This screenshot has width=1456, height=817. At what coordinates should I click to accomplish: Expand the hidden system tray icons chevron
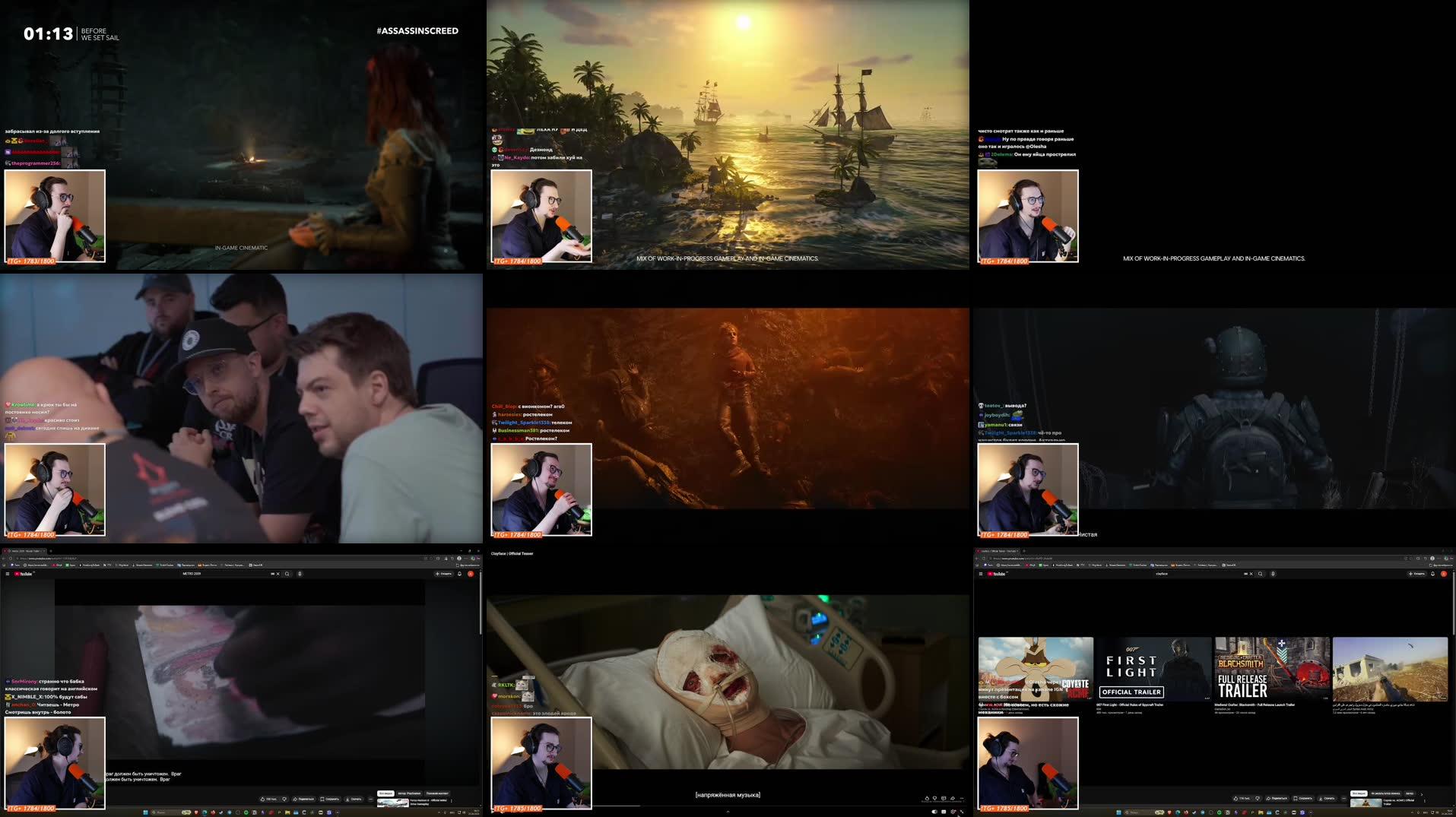pos(1412,812)
